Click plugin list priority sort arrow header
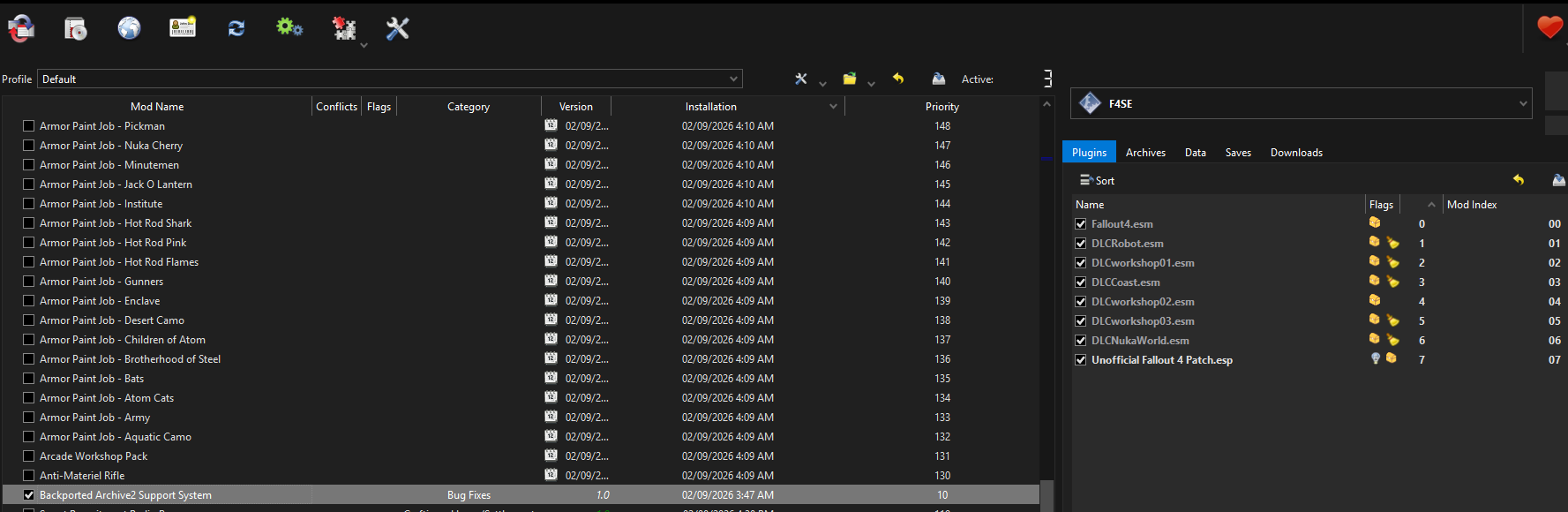This screenshot has height=512, width=1568. (1430, 204)
